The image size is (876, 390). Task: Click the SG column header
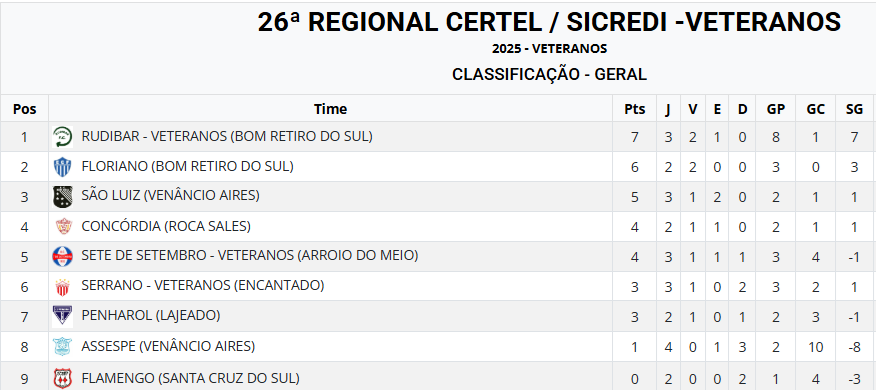coord(854,109)
